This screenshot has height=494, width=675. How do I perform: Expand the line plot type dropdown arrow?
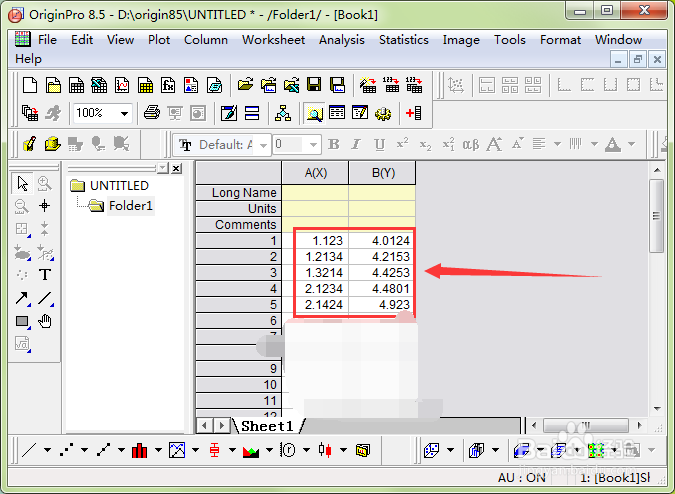coord(47,450)
